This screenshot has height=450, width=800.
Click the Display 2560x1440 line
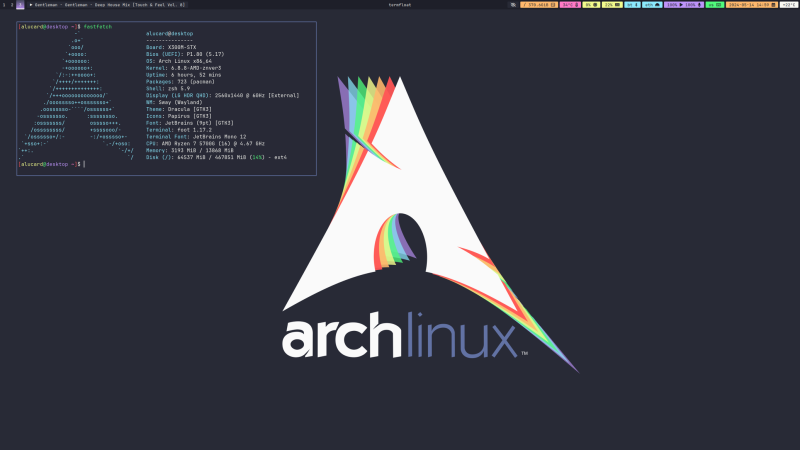(x=222, y=95)
